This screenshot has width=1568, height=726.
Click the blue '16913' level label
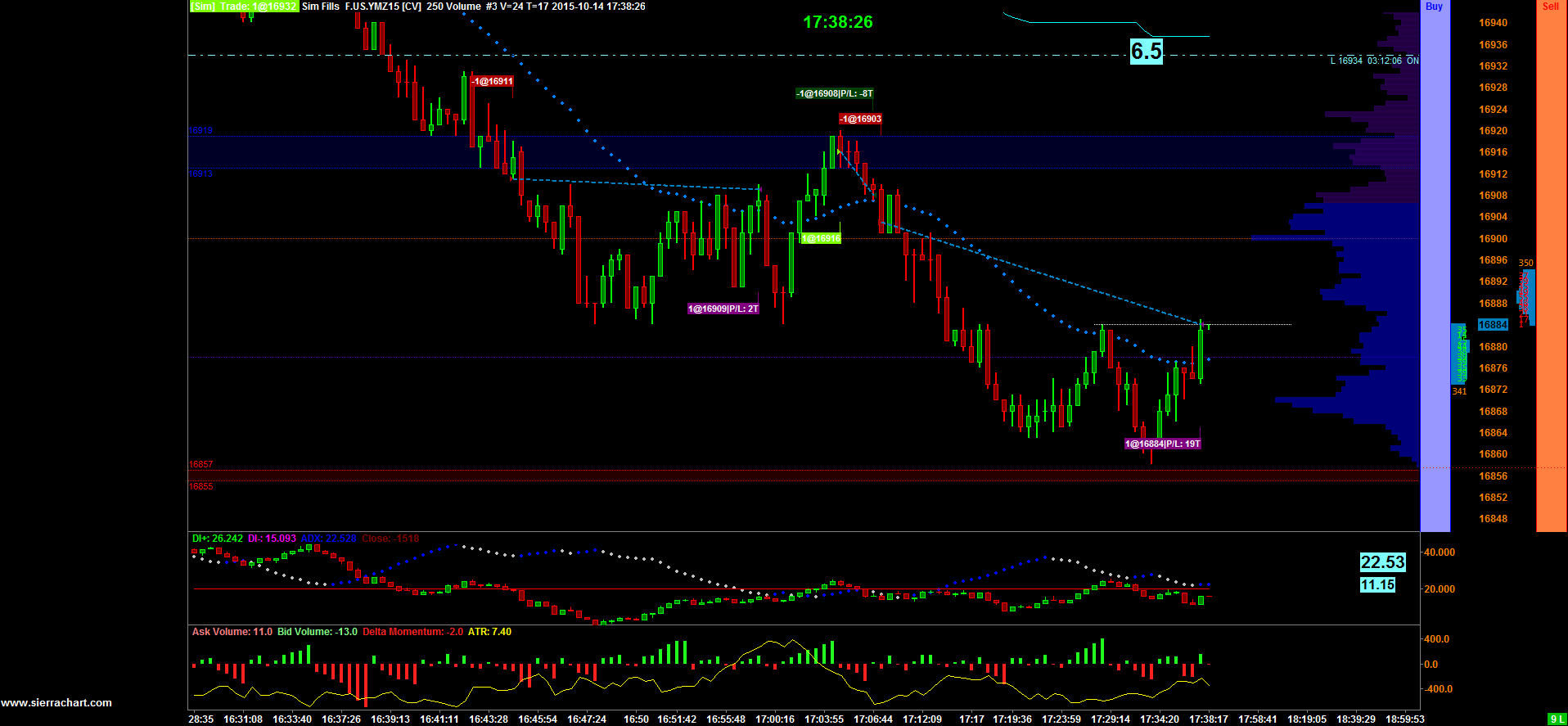201,174
